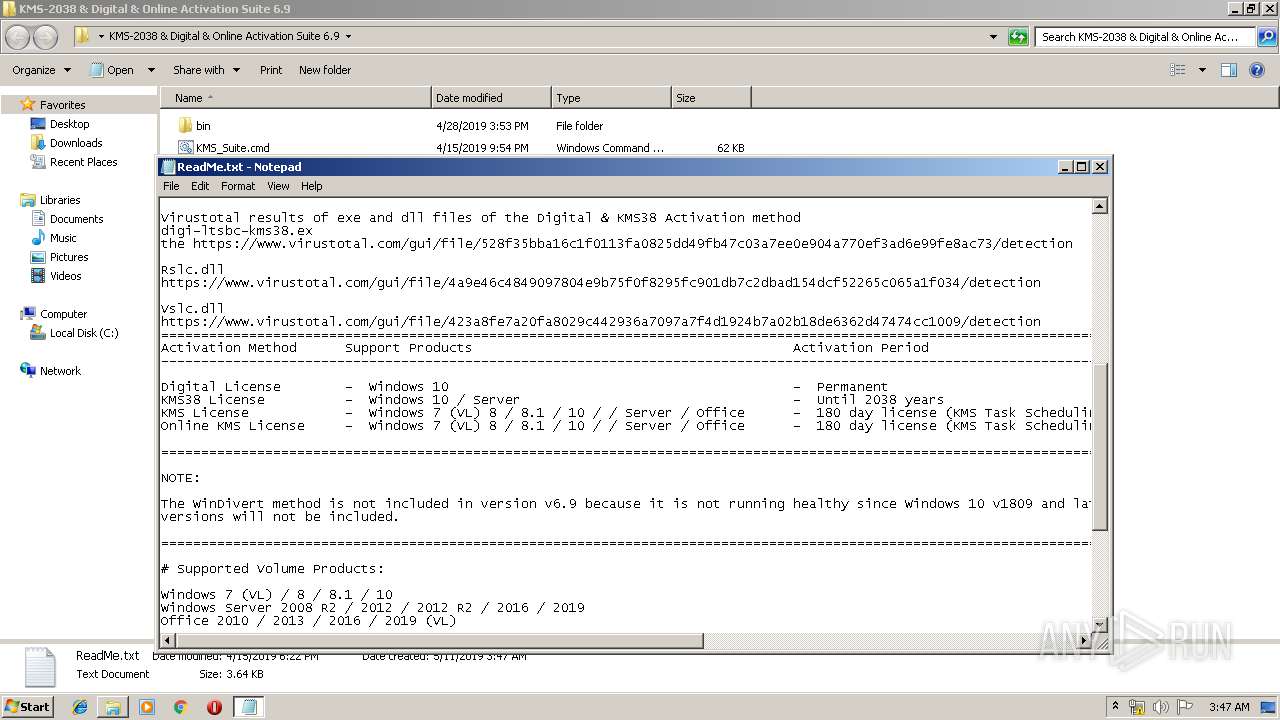Click the blue Help icon in Explorer toolbar
This screenshot has width=1280, height=720.
(x=1259, y=70)
